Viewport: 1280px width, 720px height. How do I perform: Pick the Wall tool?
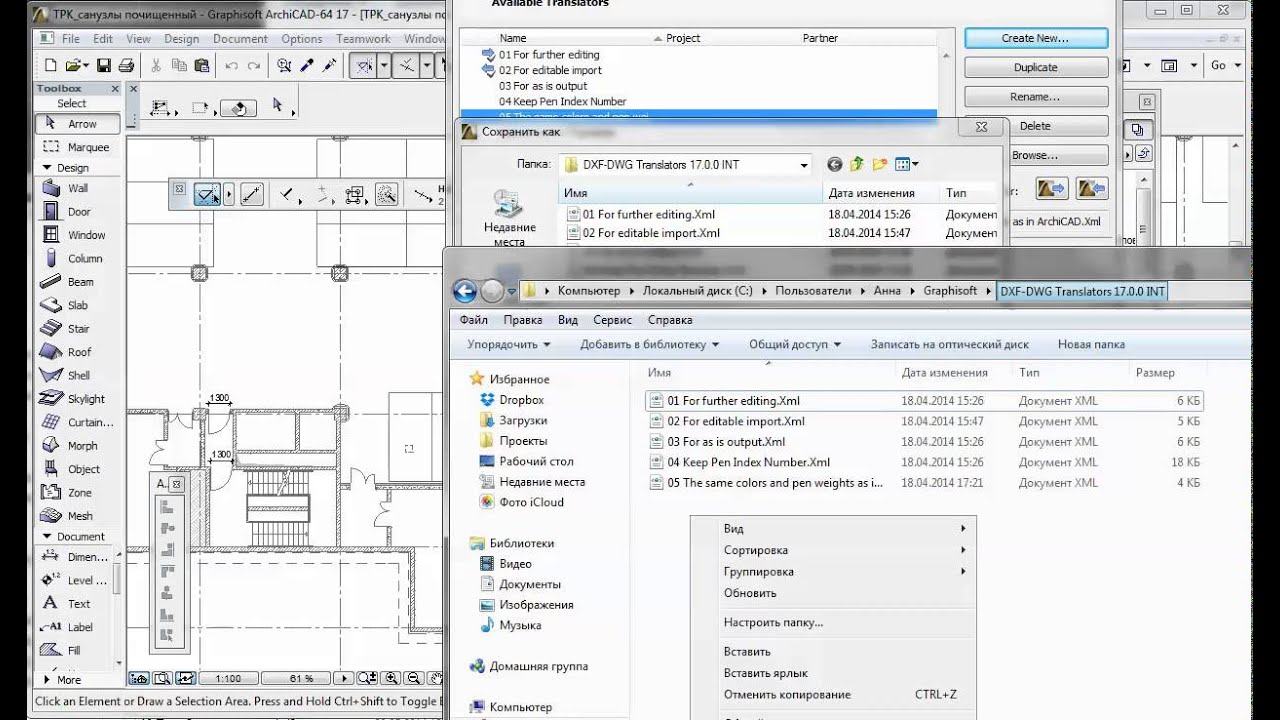click(x=78, y=188)
